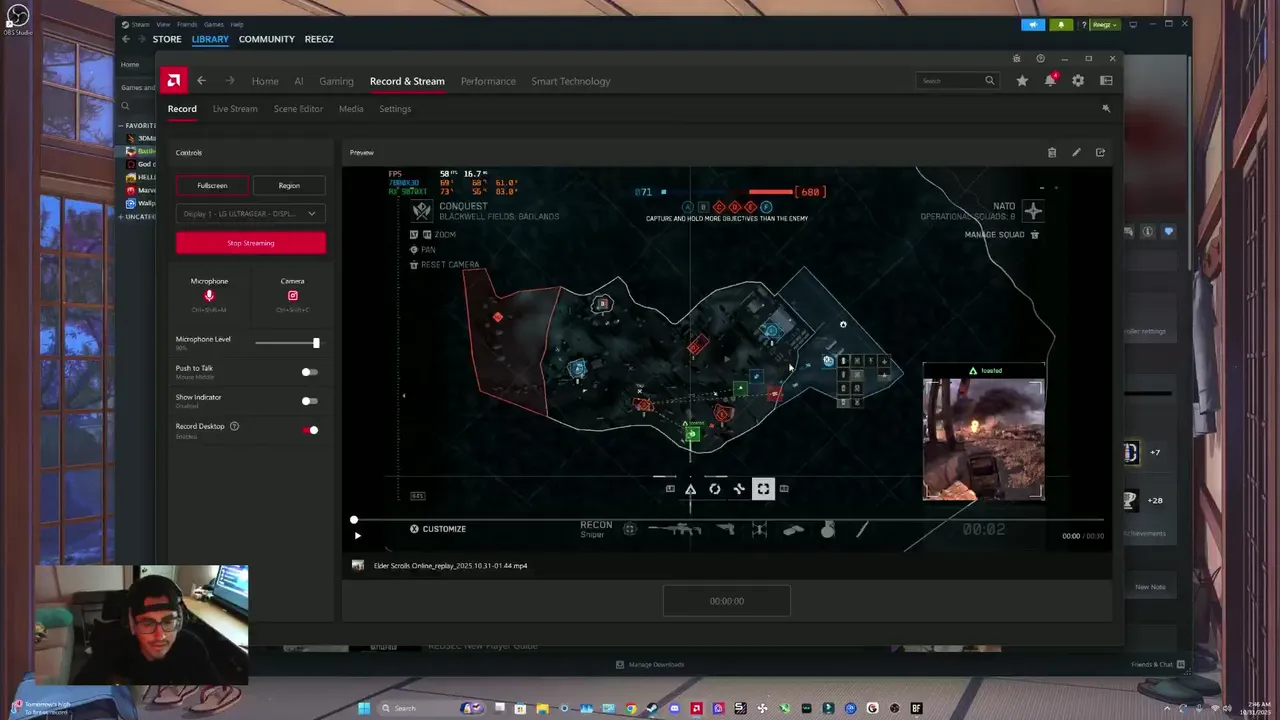Open the AI tab

298,81
